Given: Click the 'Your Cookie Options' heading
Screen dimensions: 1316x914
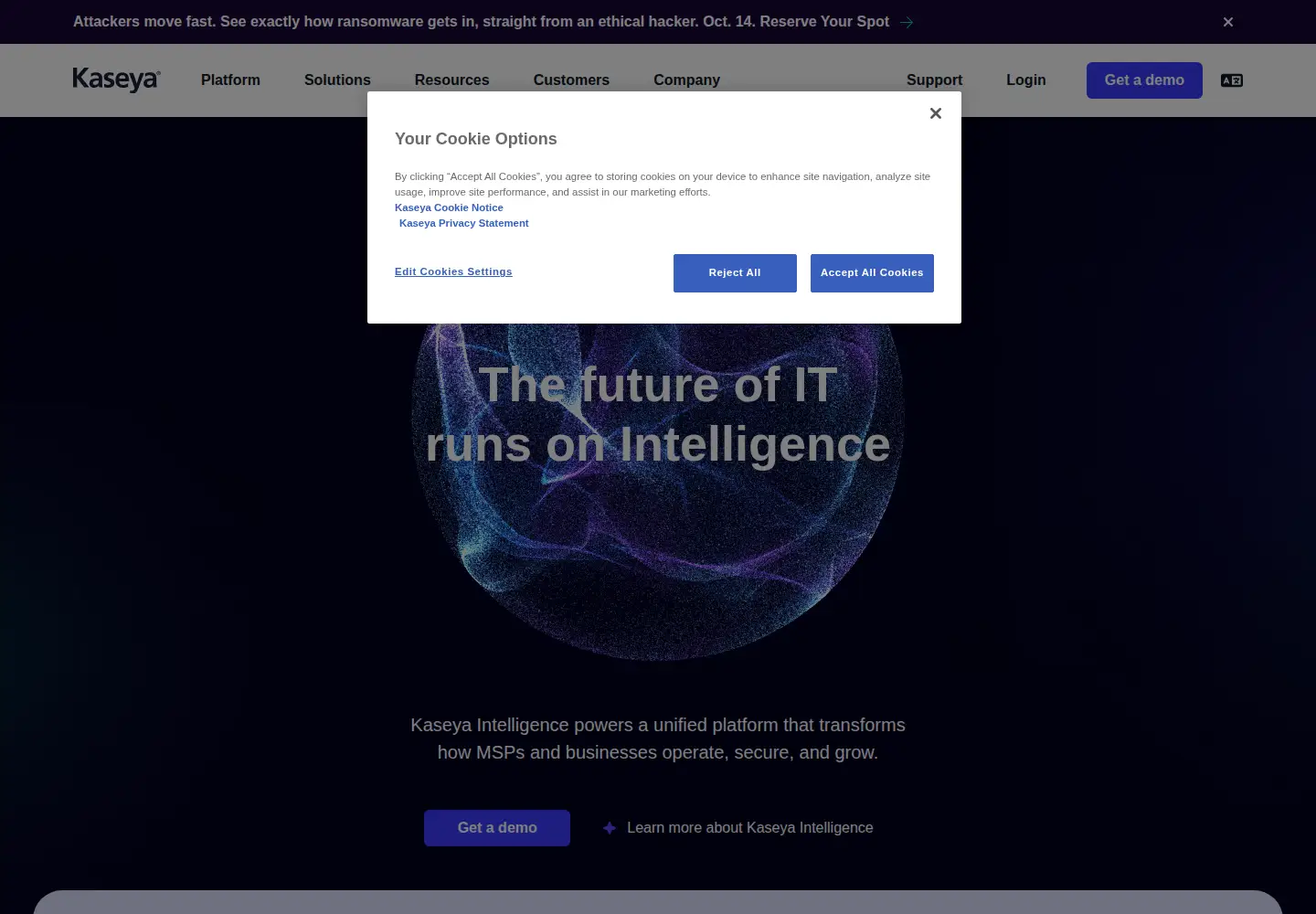Looking at the screenshot, I should coord(475,139).
